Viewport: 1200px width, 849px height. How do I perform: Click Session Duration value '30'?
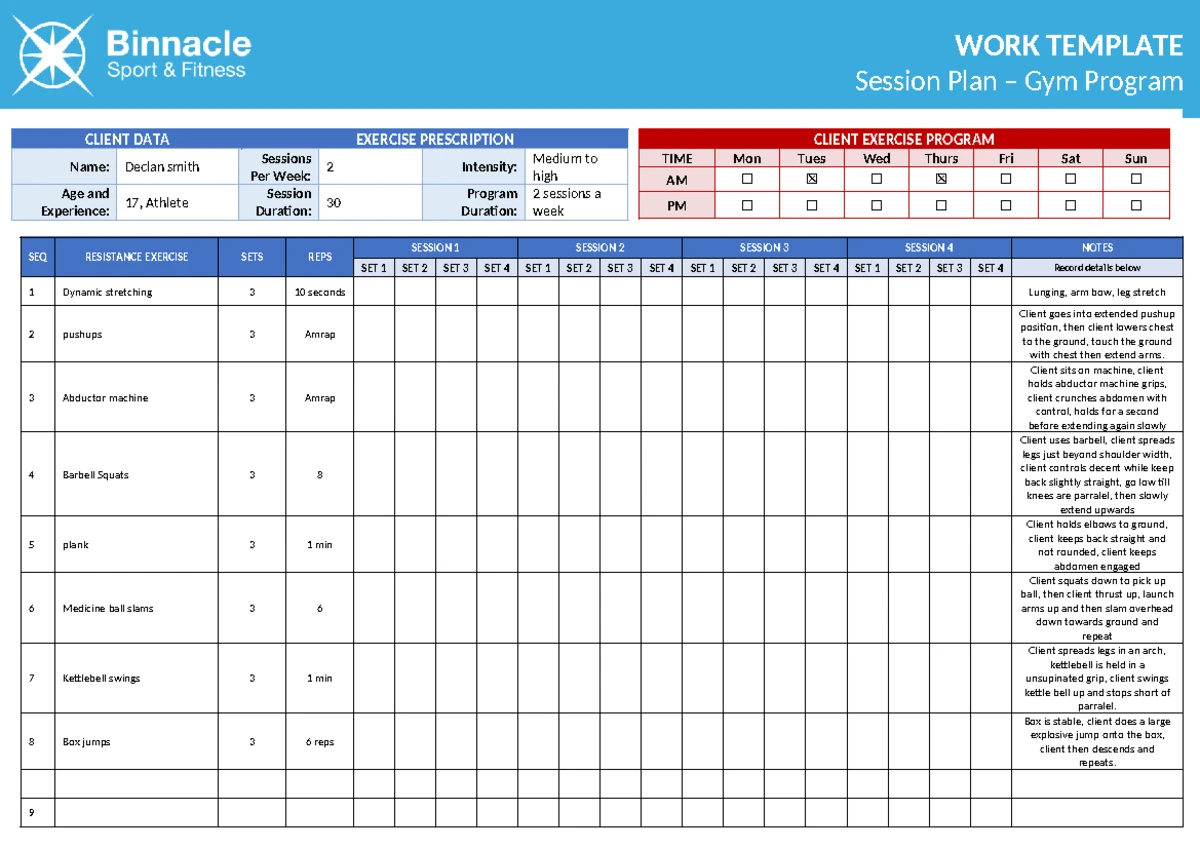370,203
